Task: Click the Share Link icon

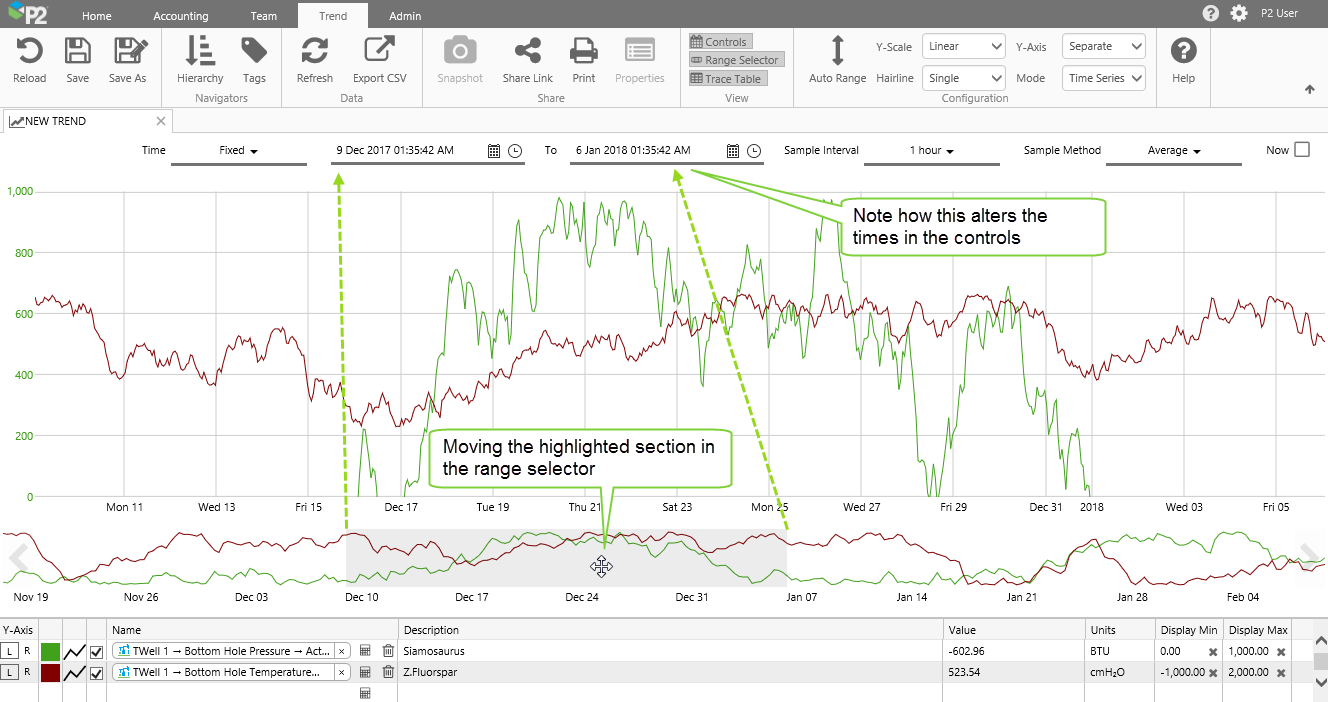Action: (527, 51)
